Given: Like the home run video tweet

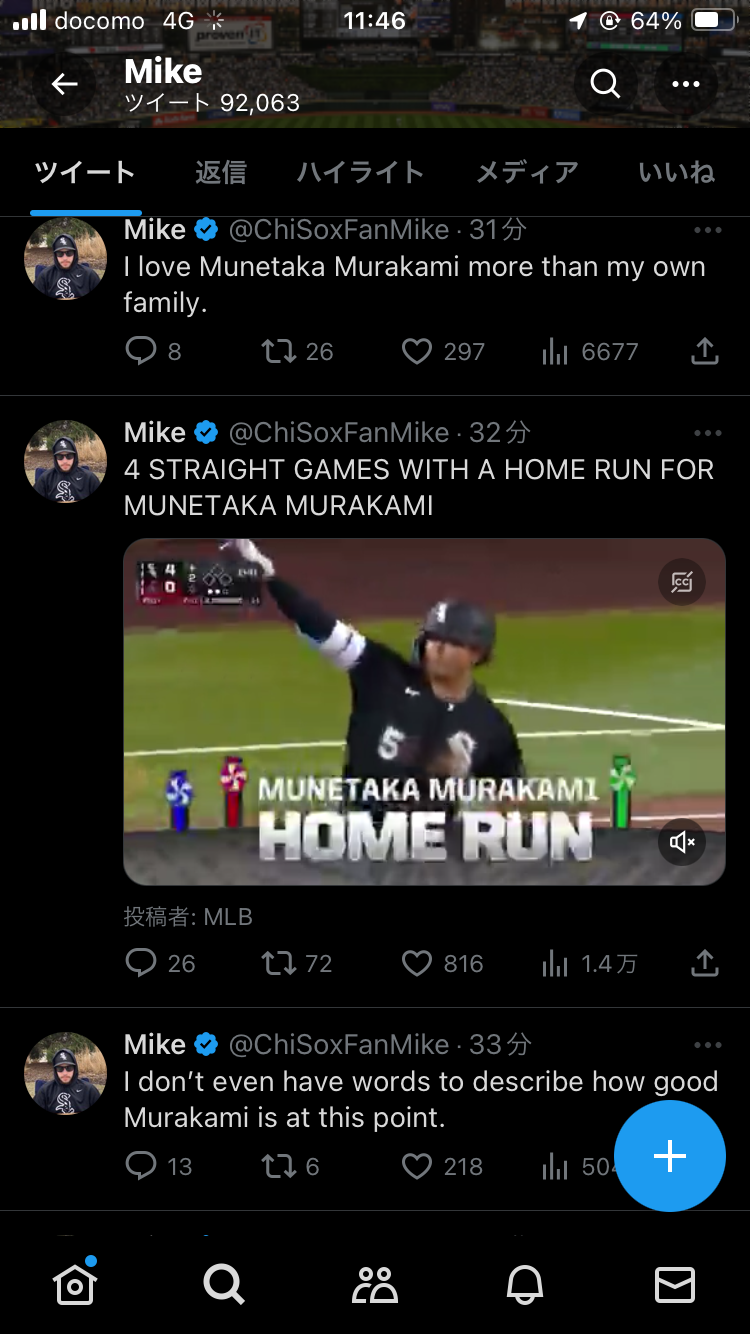Looking at the screenshot, I should [416, 963].
